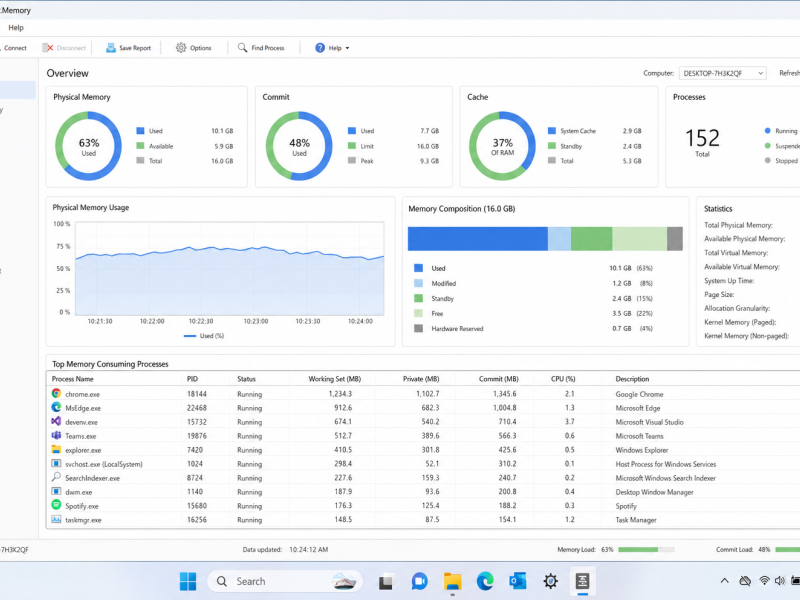Click the Disconnect red X icon
The width and height of the screenshot is (800, 600).
[47, 47]
